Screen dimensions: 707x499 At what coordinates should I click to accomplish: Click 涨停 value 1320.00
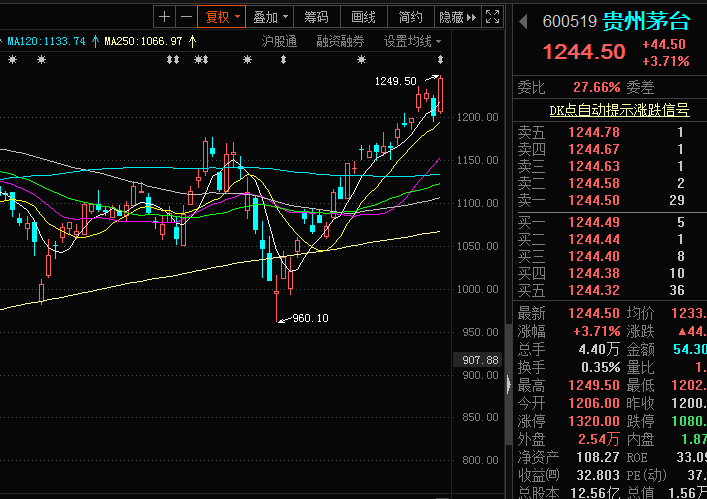click(594, 421)
